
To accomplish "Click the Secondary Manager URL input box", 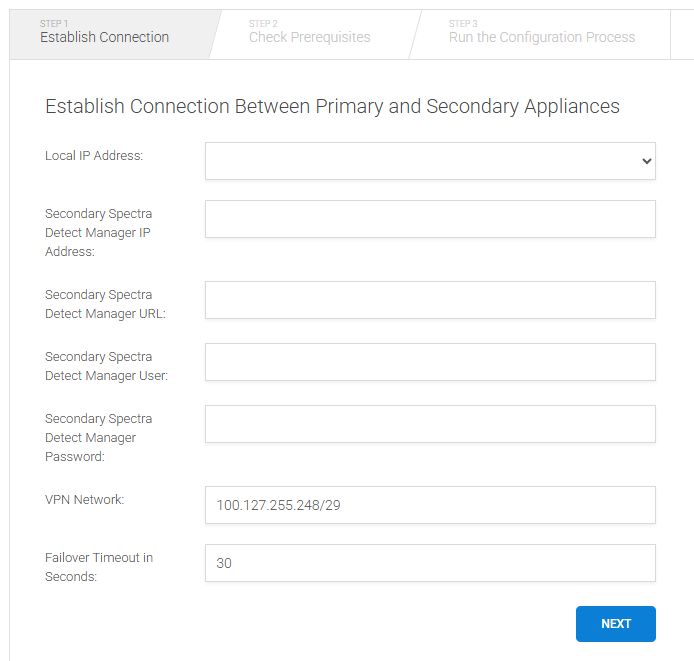I will [430, 300].
